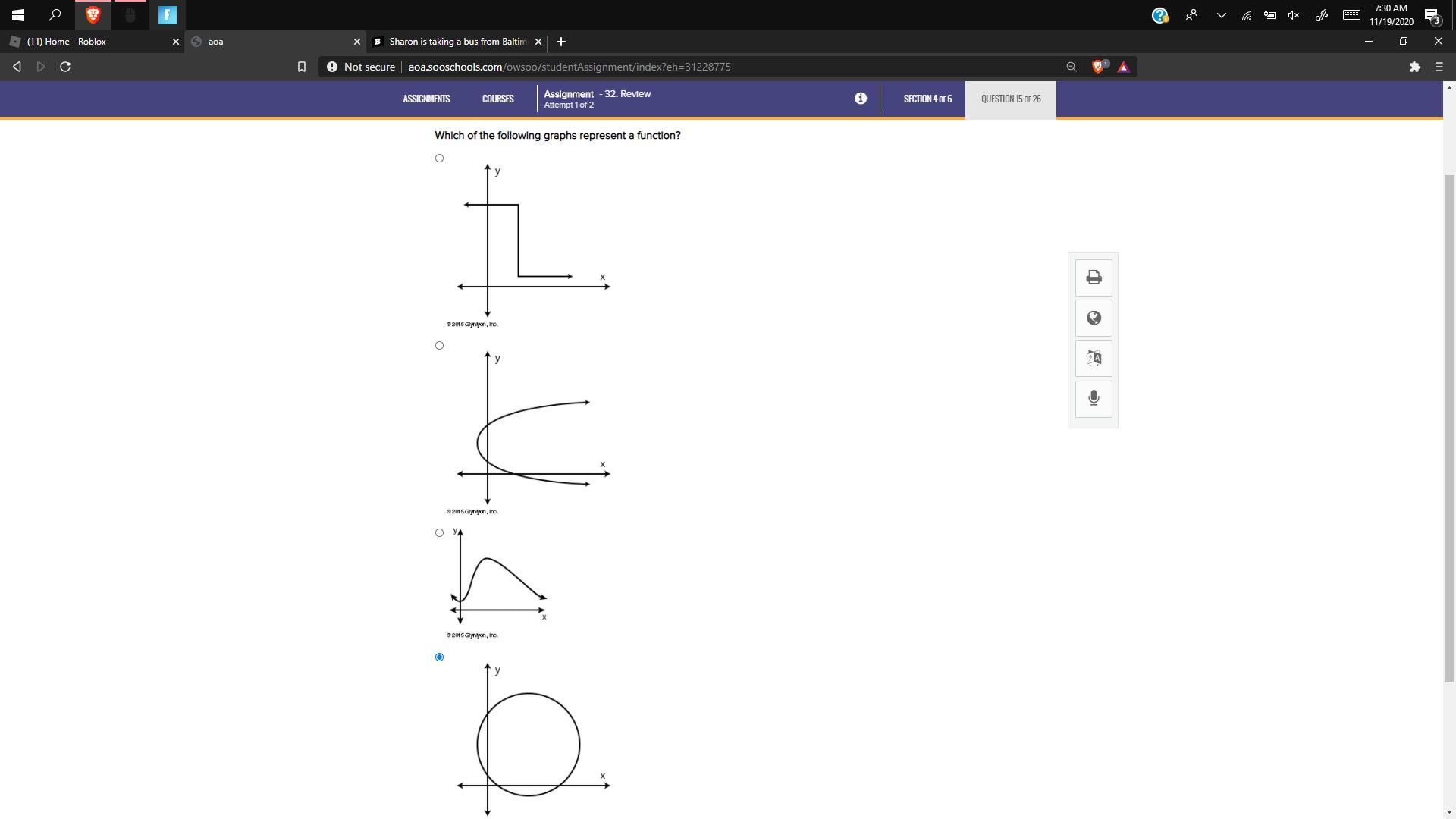Click the page vertical scrollbar
This screenshot has height=819, width=1456.
[x=1449, y=425]
